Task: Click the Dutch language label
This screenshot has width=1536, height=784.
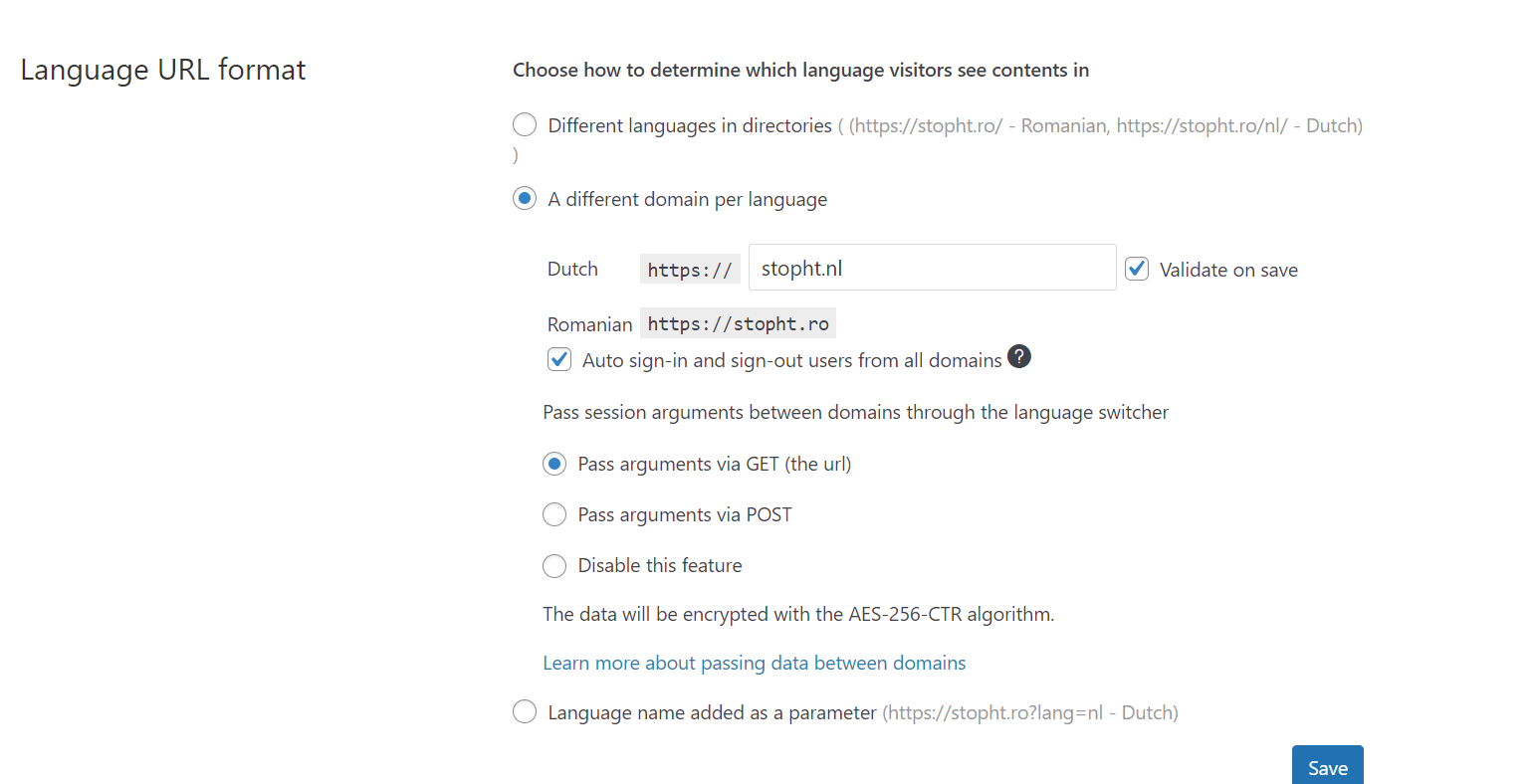Action: (572, 269)
